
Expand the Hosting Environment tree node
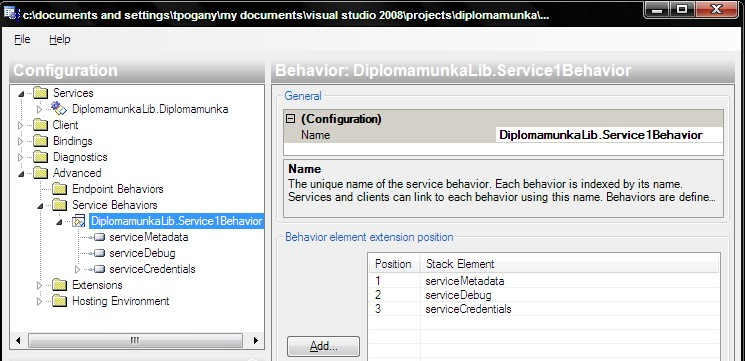(39, 302)
